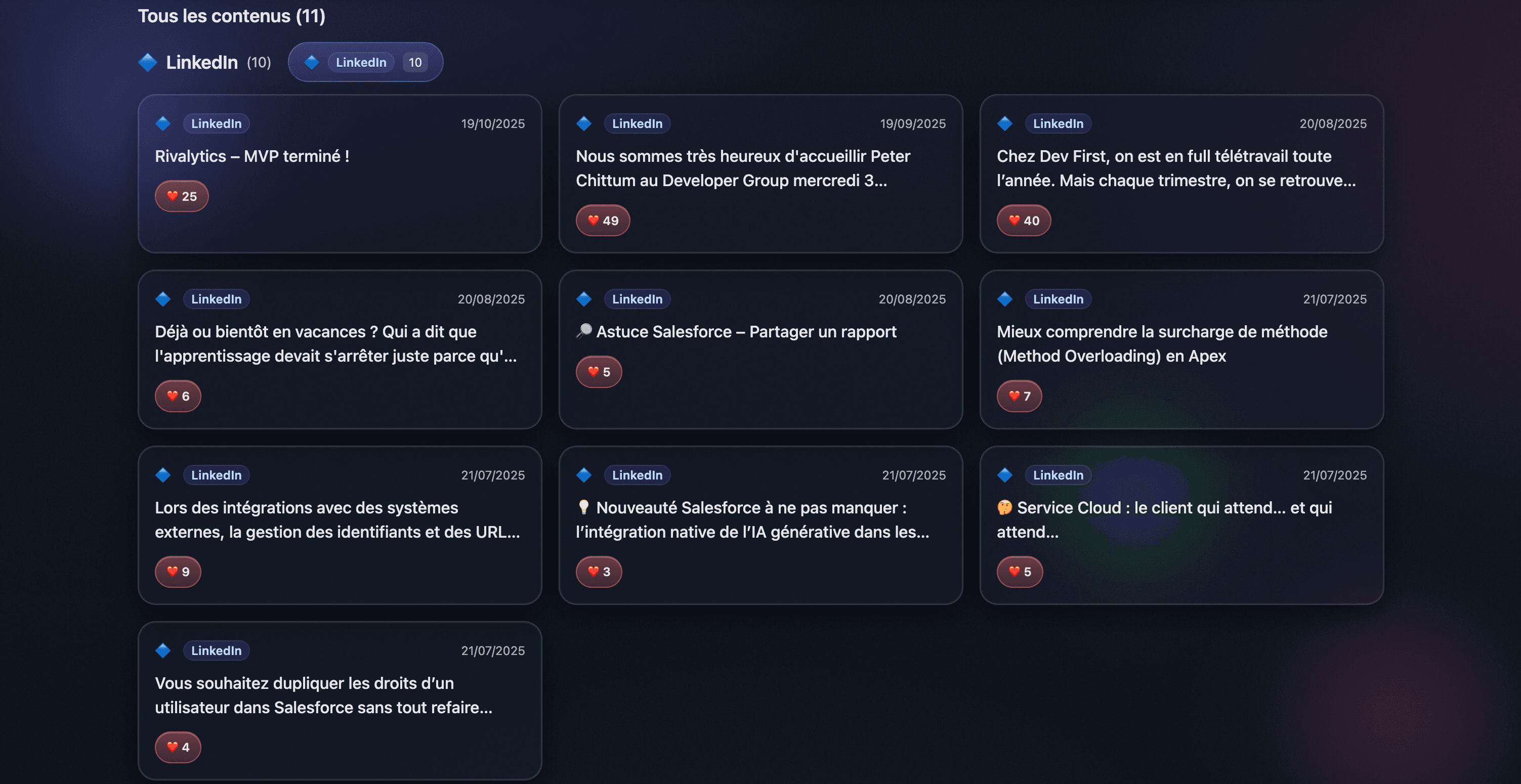
Task: Click the magnifier emoji in Astuce Salesforce title
Action: (x=584, y=331)
